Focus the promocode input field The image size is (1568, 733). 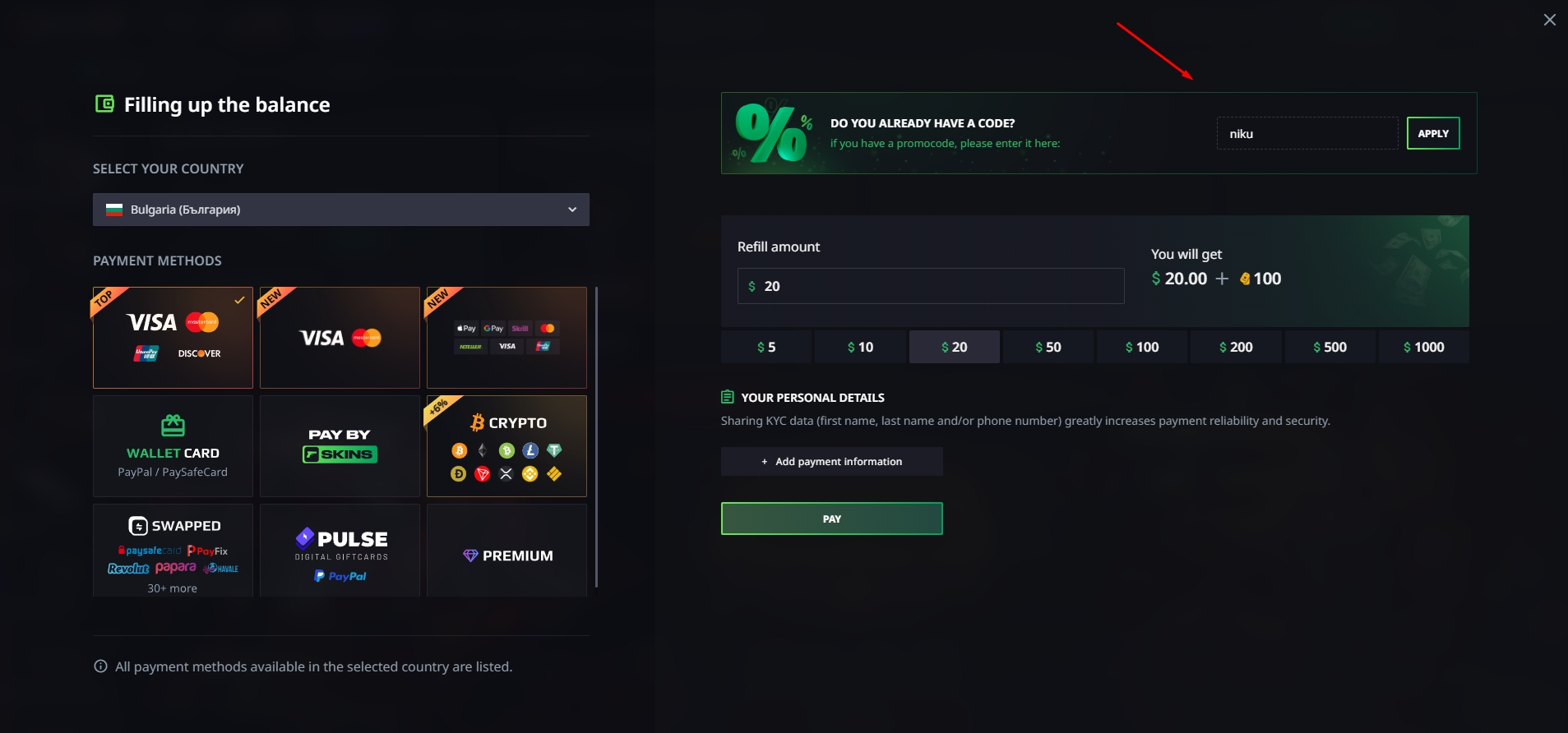click(1307, 133)
